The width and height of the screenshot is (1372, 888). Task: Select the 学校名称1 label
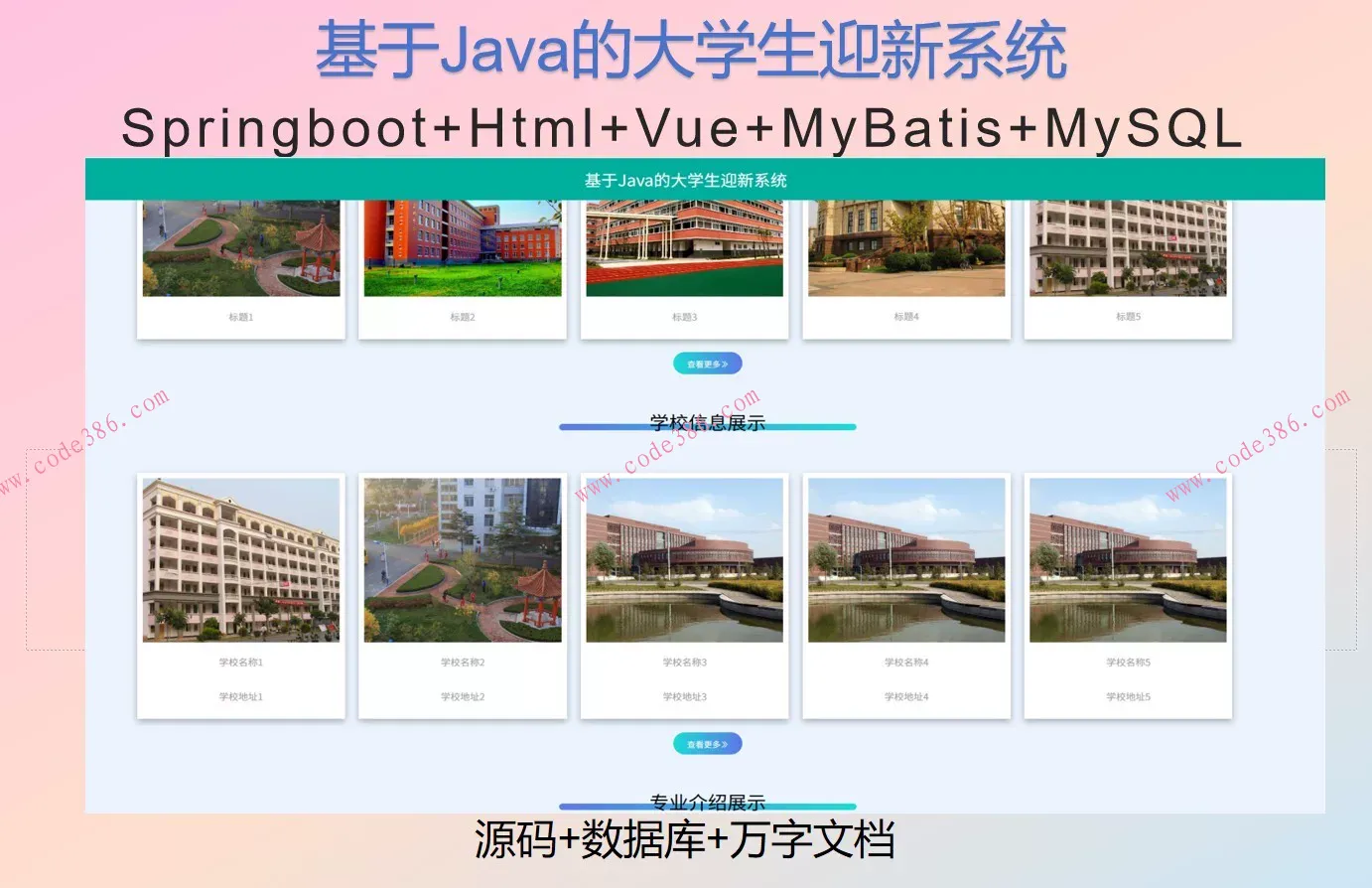(x=241, y=663)
